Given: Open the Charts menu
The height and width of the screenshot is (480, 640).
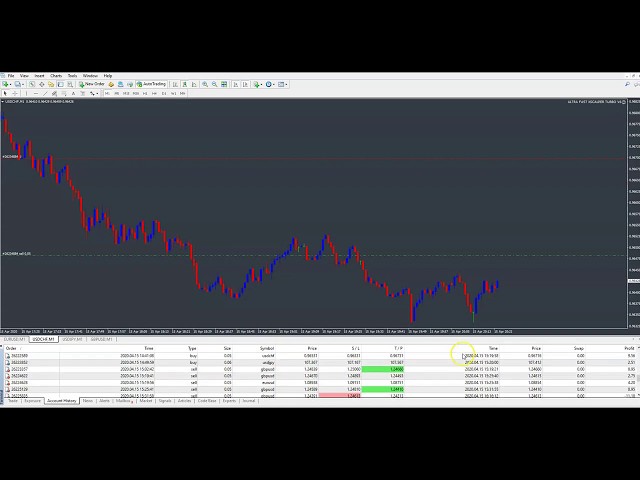Looking at the screenshot, I should pyautogui.click(x=56, y=75).
